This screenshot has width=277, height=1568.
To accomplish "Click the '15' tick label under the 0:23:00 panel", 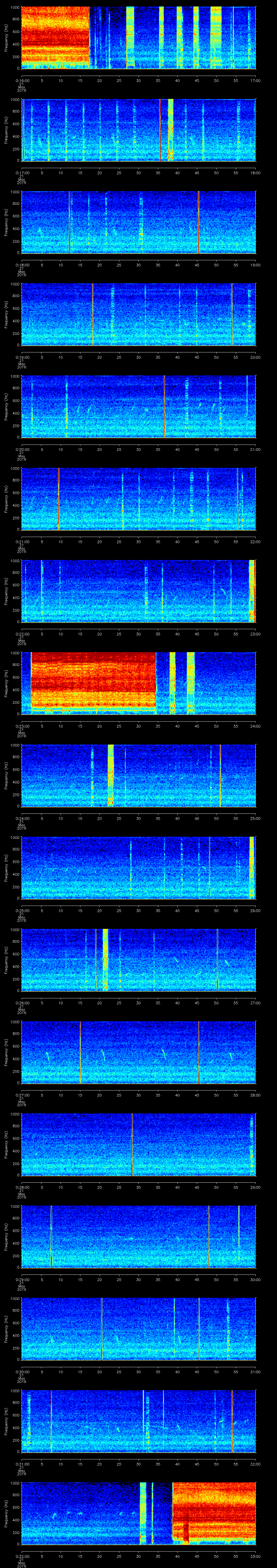I will click(80, 726).
